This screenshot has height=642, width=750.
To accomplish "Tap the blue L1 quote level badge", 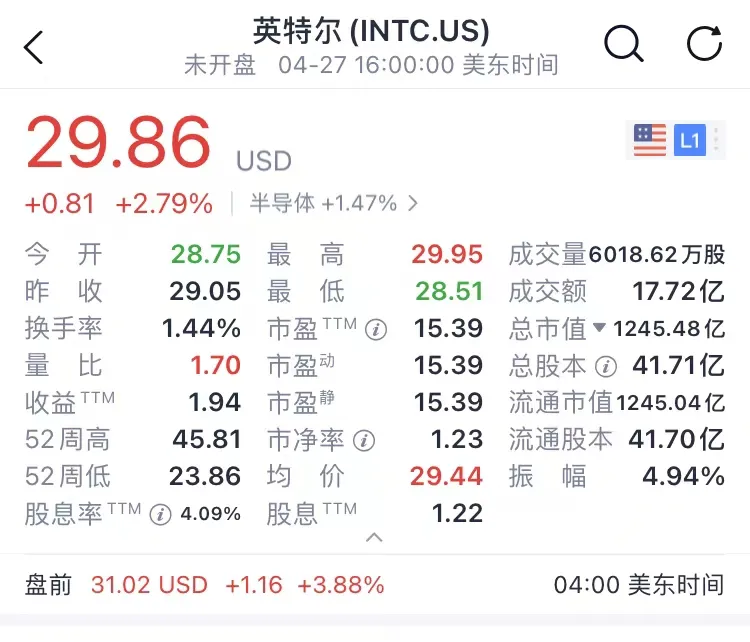I will pos(689,140).
